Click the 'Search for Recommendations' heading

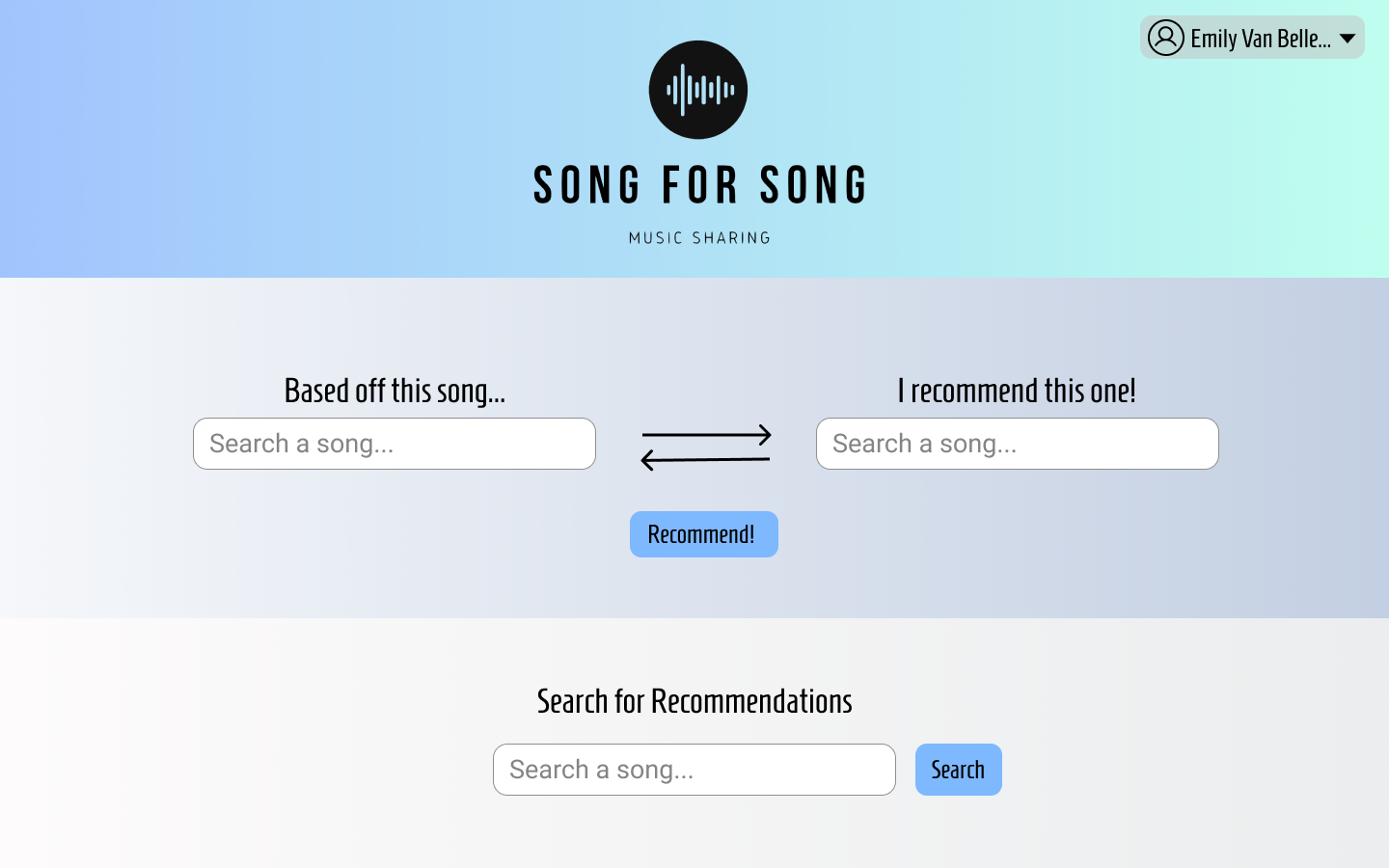(694, 701)
